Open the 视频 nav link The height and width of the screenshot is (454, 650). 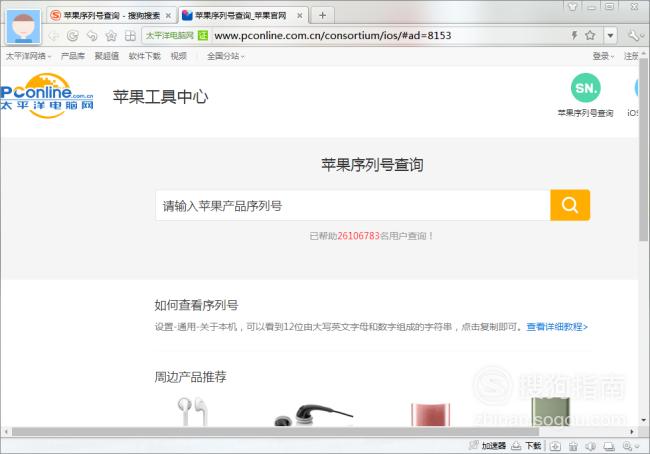click(x=179, y=56)
